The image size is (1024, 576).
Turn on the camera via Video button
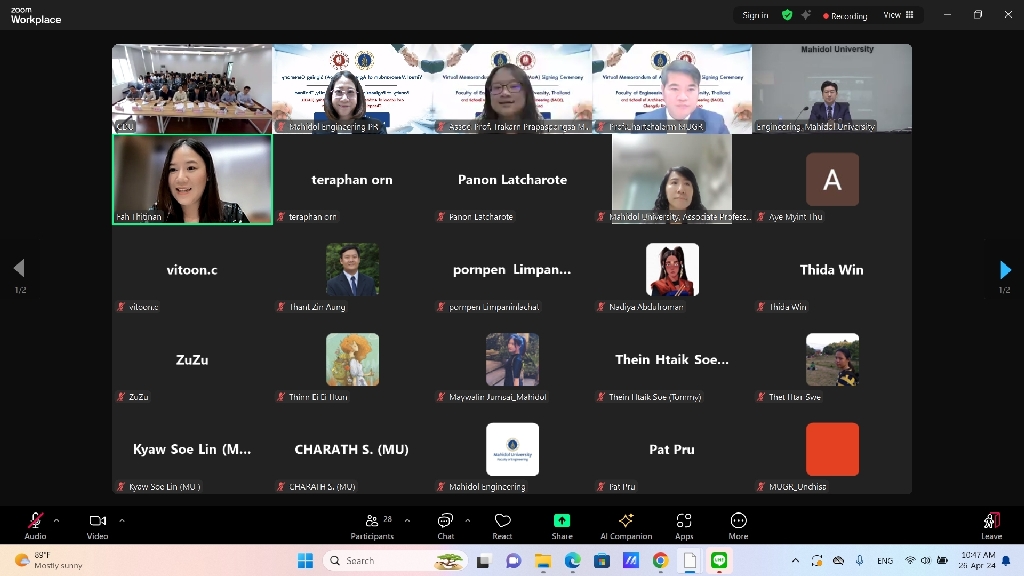coord(97,524)
